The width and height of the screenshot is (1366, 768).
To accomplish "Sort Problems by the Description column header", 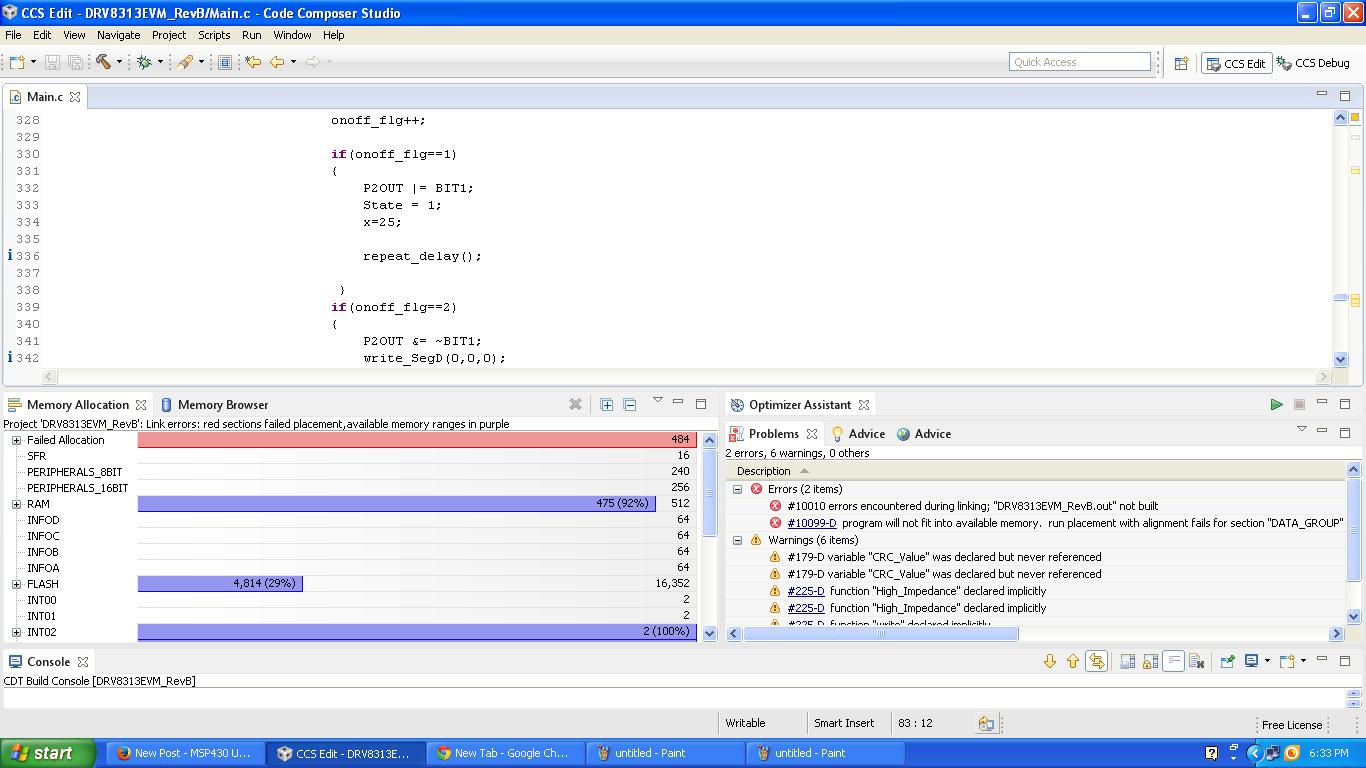I will tap(1037, 471).
